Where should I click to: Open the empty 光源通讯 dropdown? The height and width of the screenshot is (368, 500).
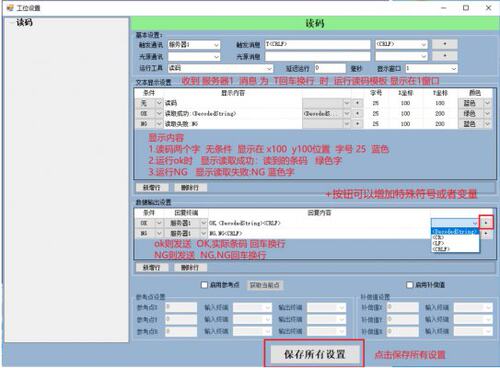pyautogui.click(x=194, y=56)
